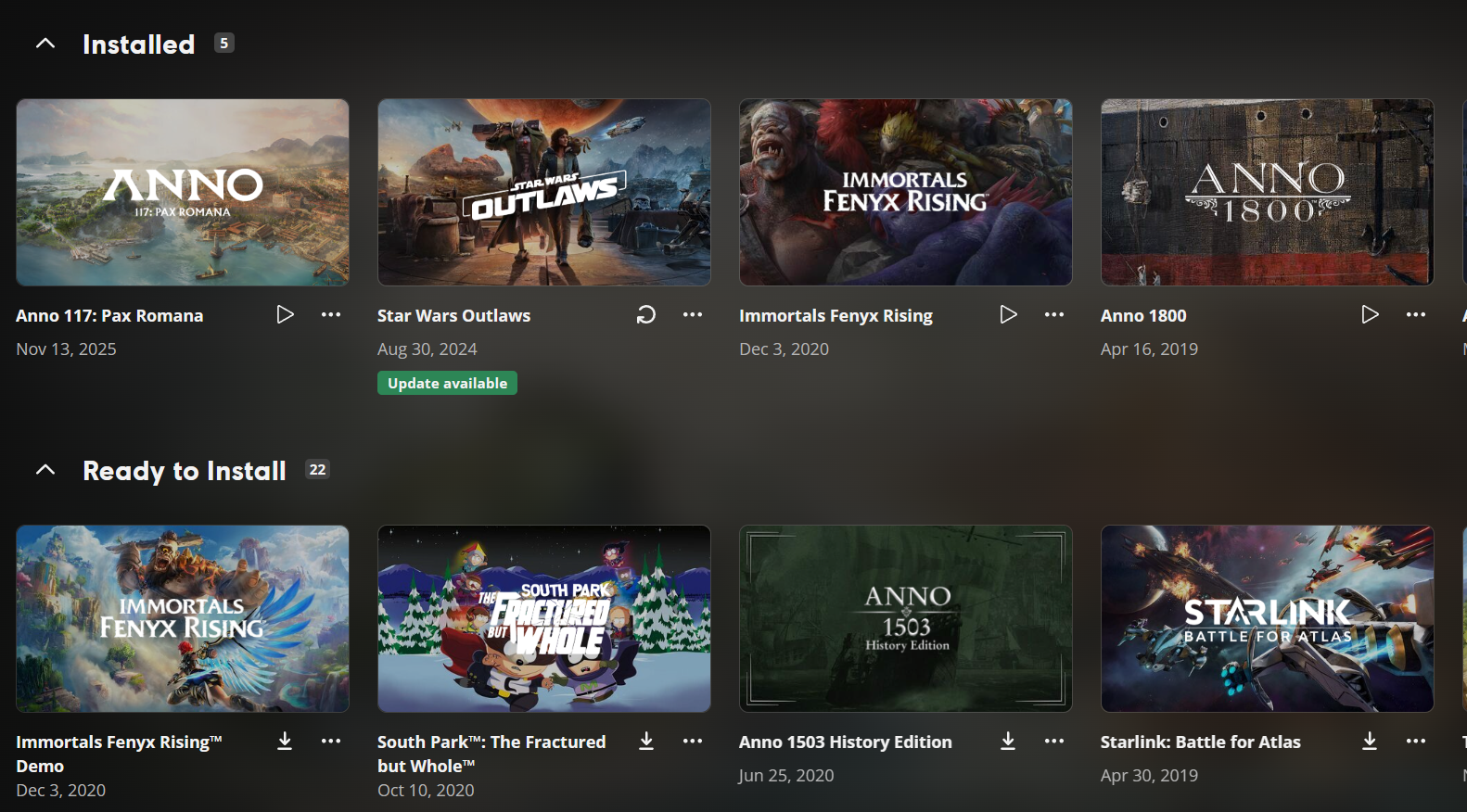Click the Anno 117: Pax Romana title
1467x812 pixels.
pos(109,315)
